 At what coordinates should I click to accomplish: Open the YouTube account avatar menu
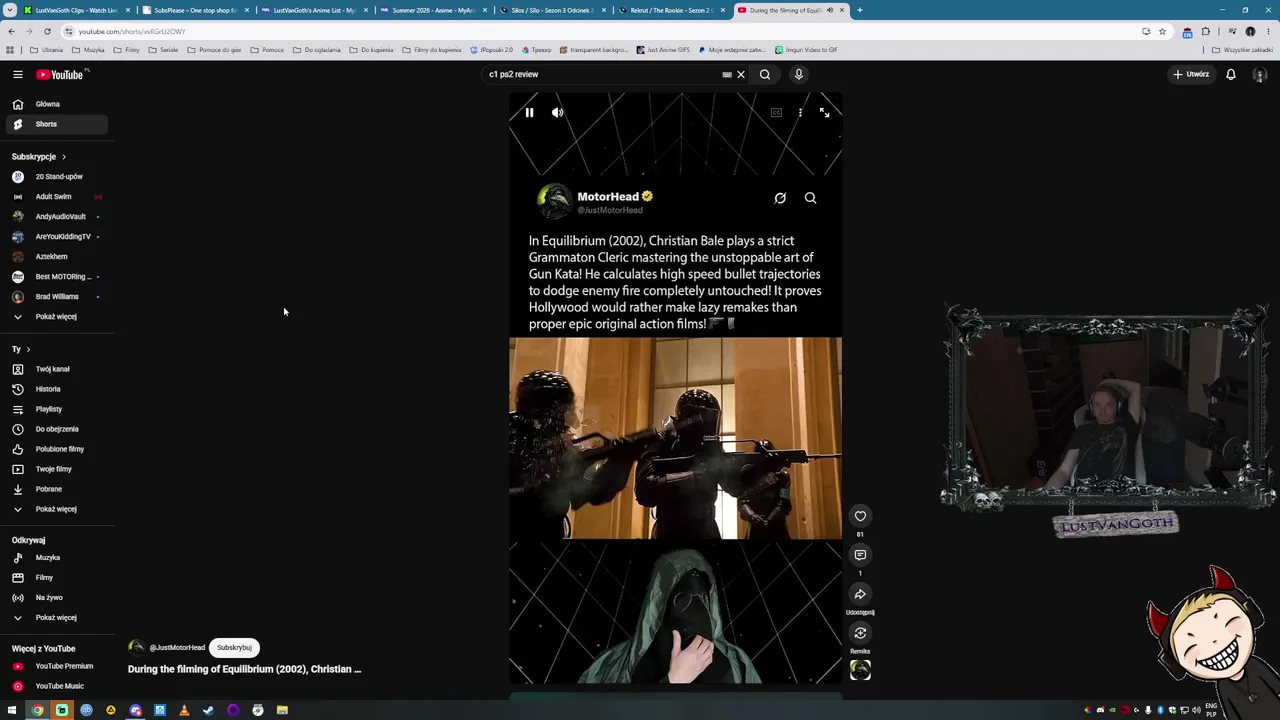1260,74
